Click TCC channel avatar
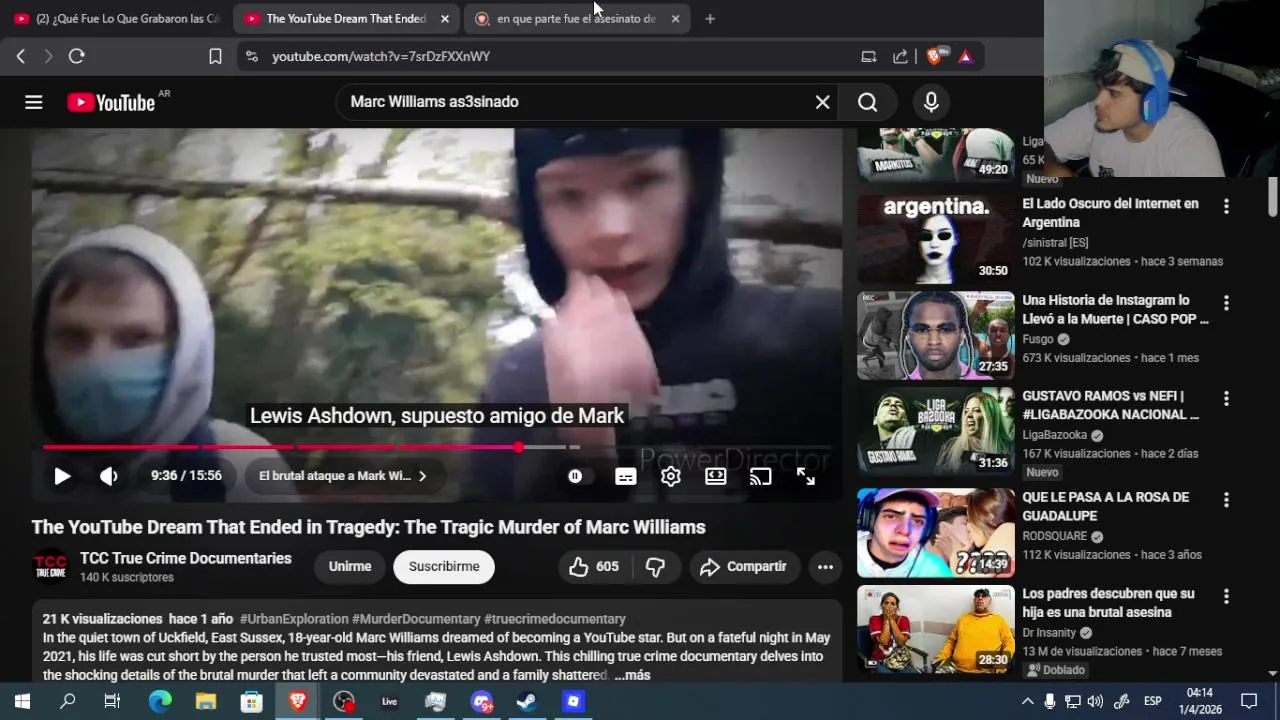This screenshot has height=720, width=1280. [x=51, y=567]
